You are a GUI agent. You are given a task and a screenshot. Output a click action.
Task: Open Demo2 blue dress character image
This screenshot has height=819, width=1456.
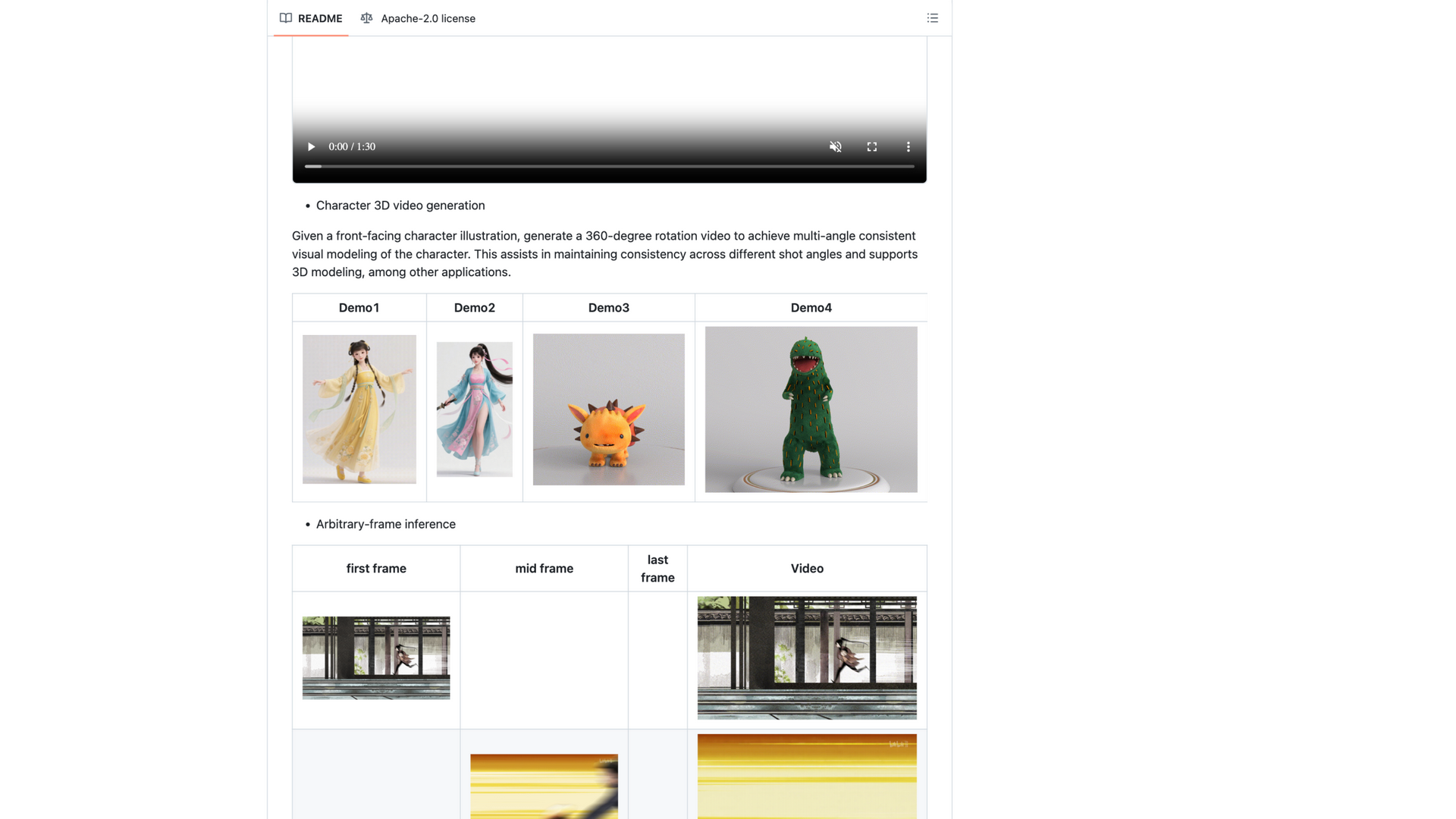click(475, 409)
